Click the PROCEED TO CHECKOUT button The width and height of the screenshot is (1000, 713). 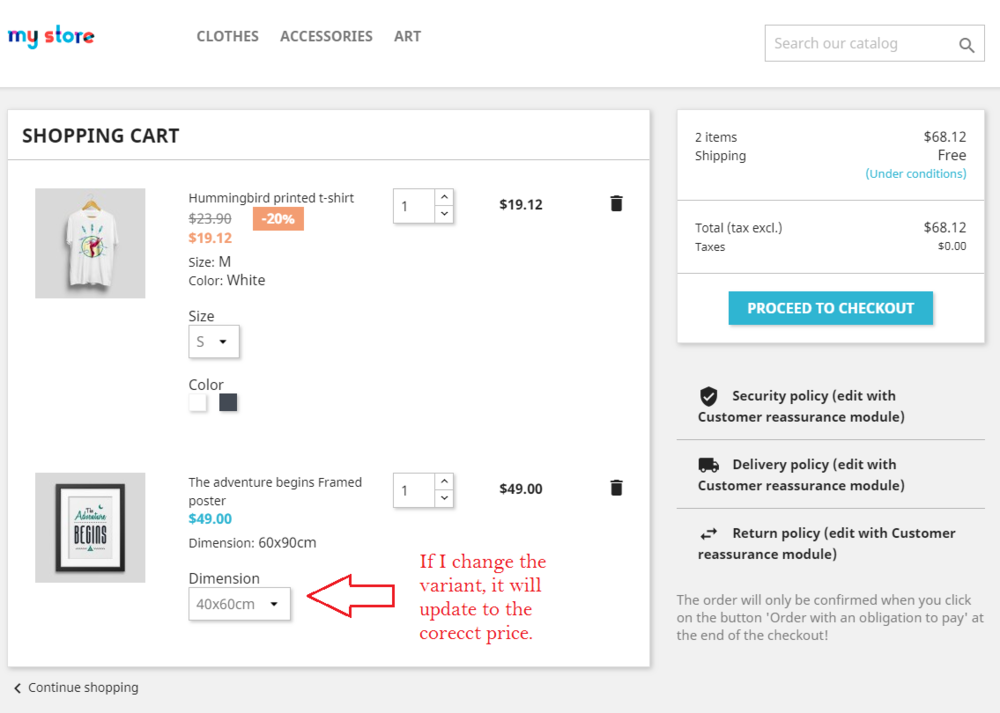pyautogui.click(x=830, y=308)
